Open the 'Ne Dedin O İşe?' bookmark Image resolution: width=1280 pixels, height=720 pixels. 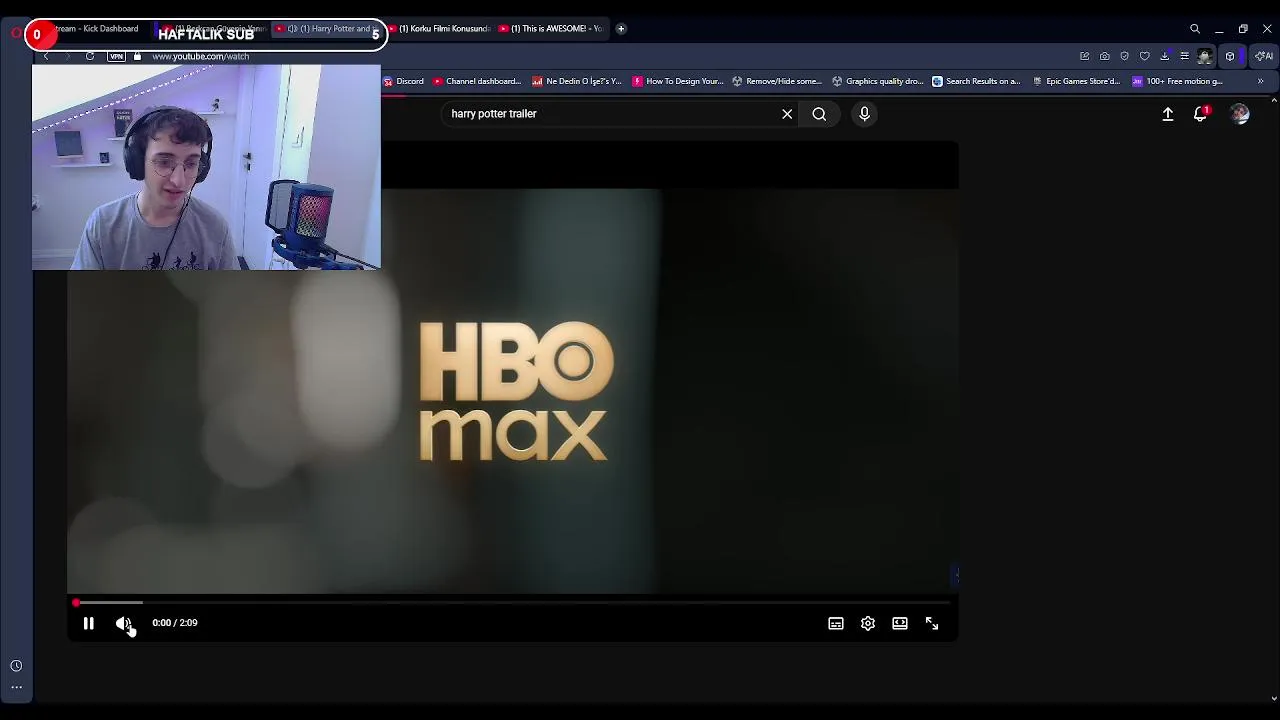pos(577,81)
